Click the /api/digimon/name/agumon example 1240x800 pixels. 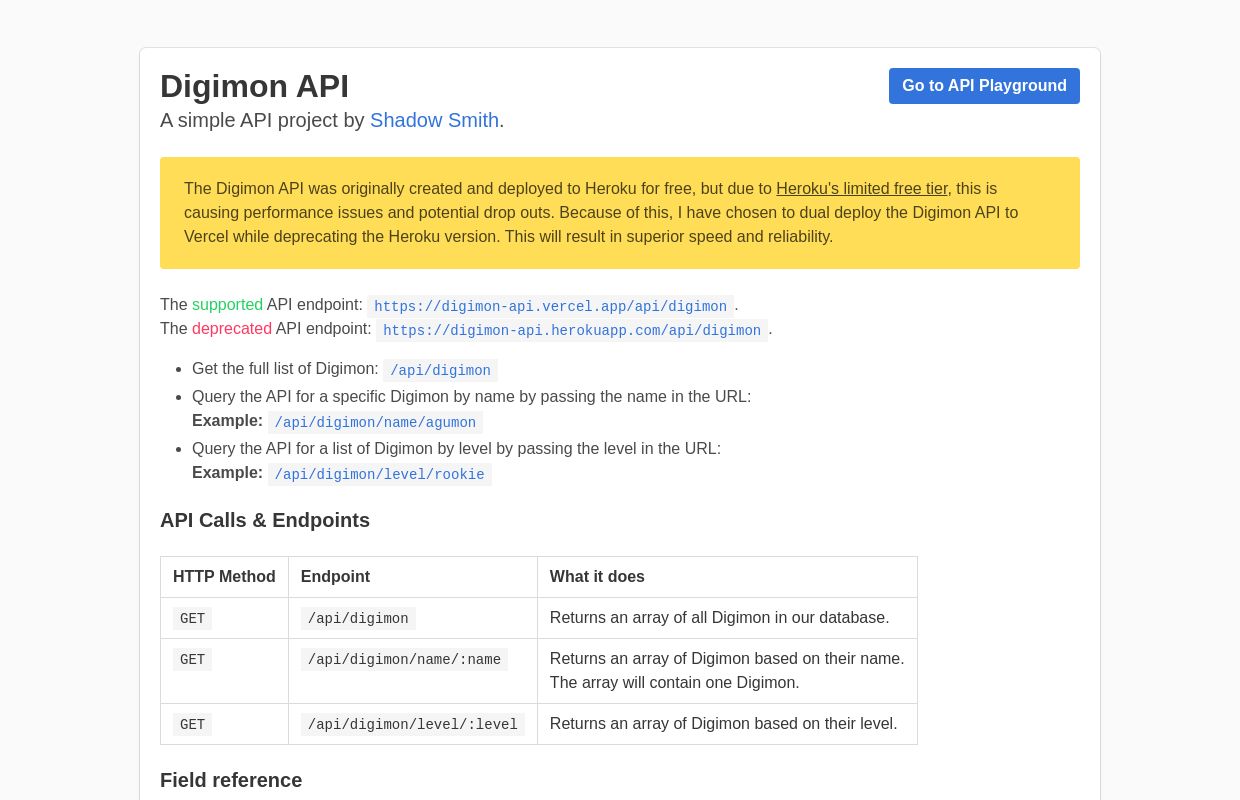(x=375, y=422)
